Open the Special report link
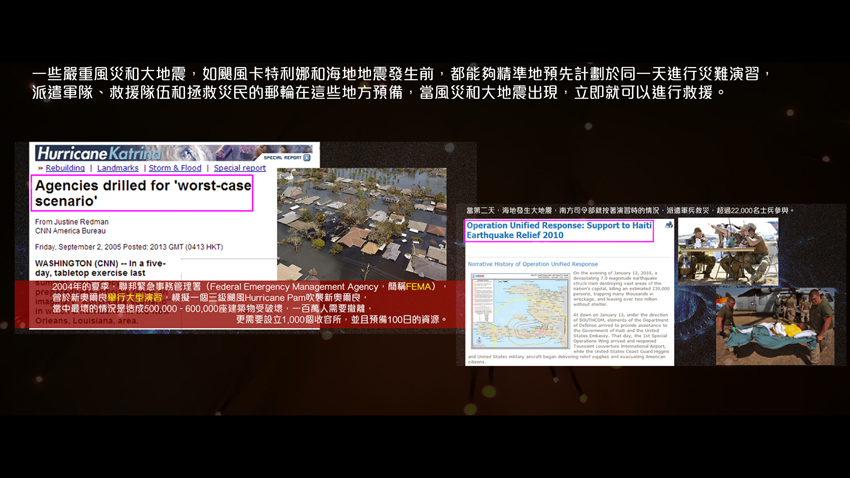 click(240, 168)
